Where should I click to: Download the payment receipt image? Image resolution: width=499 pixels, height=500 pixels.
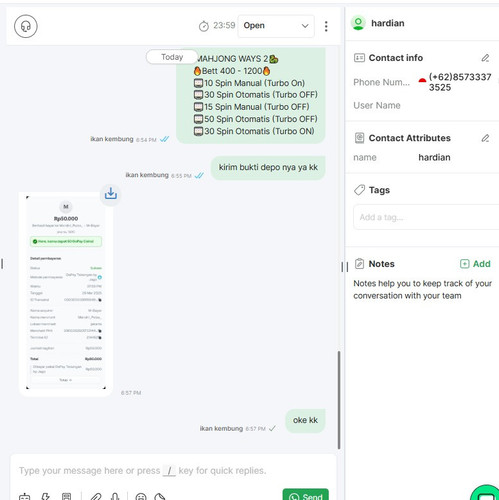pyautogui.click(x=111, y=193)
